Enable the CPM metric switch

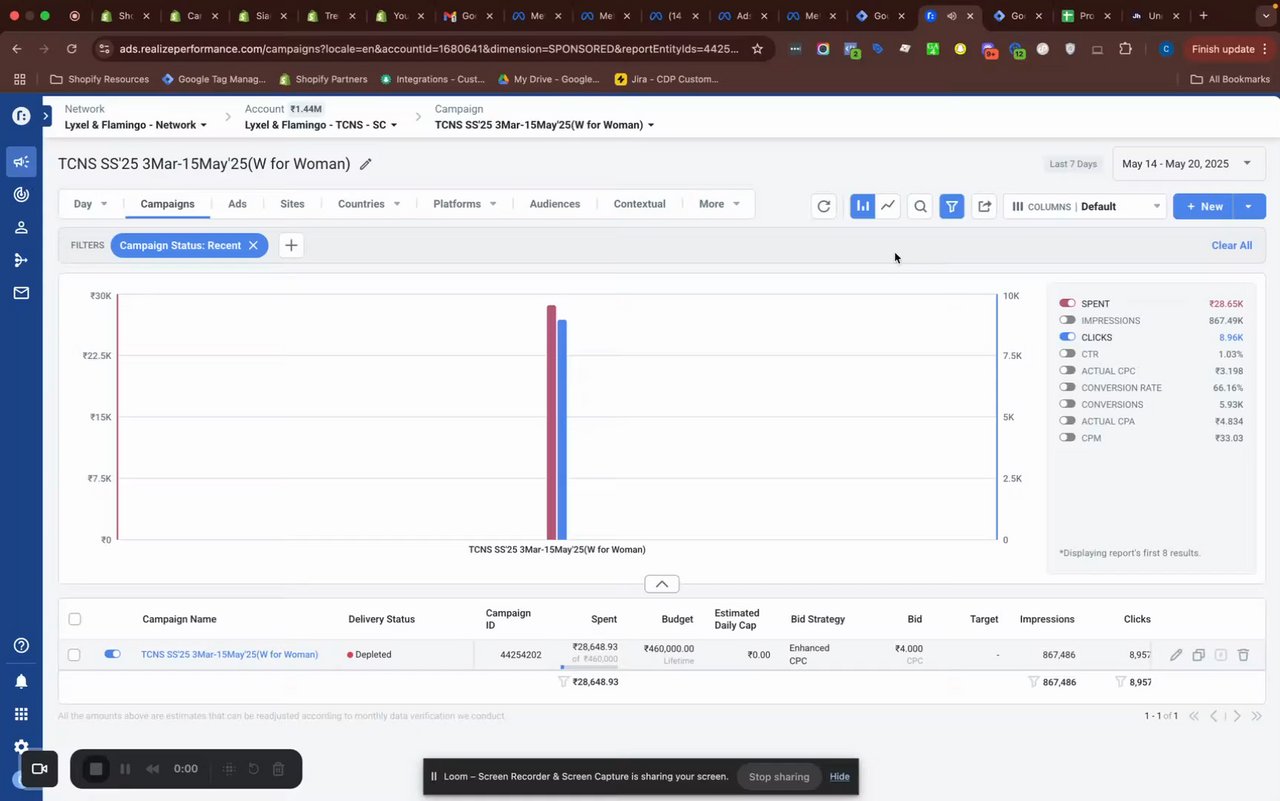(1067, 438)
